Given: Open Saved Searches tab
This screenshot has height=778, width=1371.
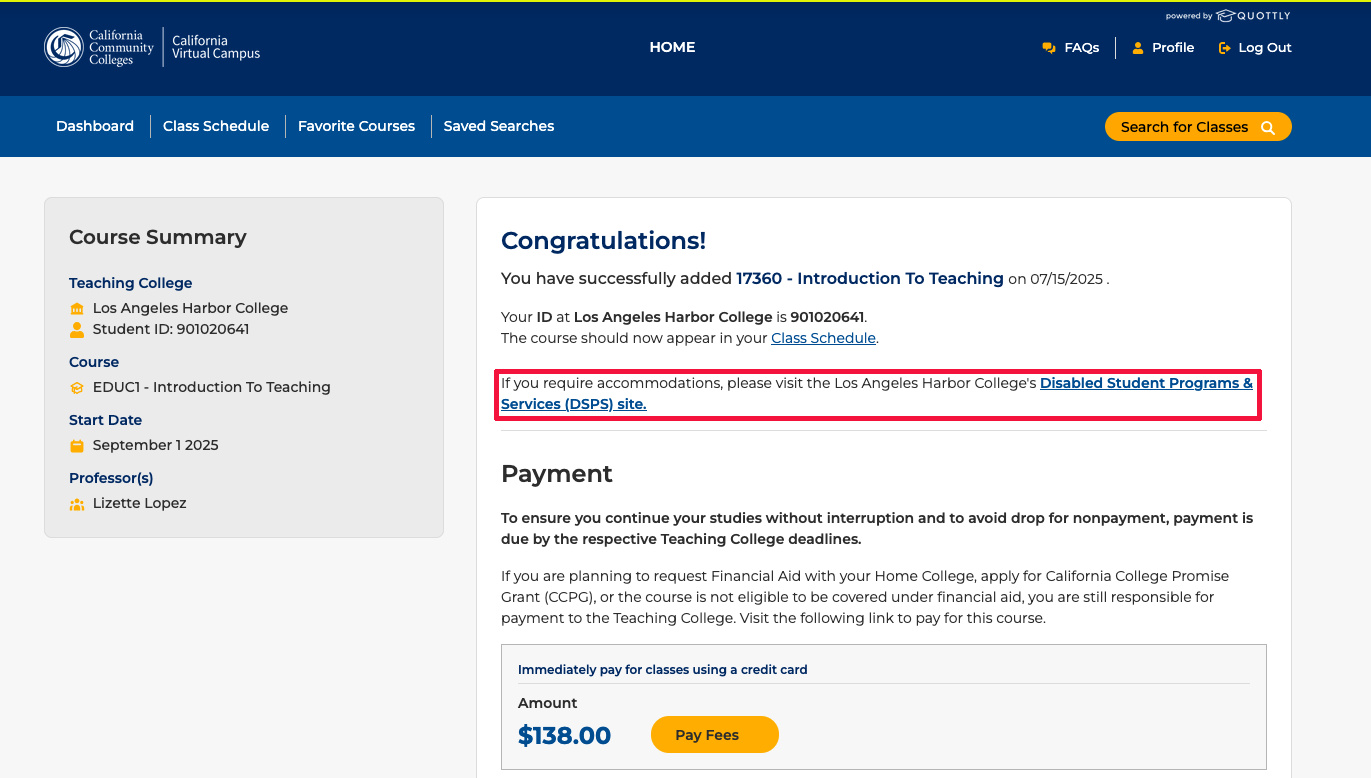Looking at the screenshot, I should (x=499, y=126).
